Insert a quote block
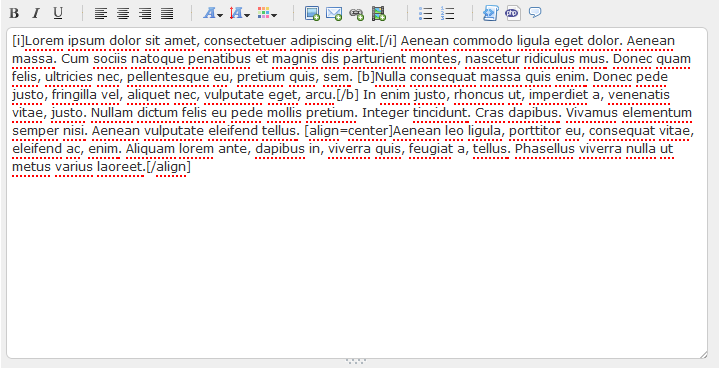 coord(535,12)
